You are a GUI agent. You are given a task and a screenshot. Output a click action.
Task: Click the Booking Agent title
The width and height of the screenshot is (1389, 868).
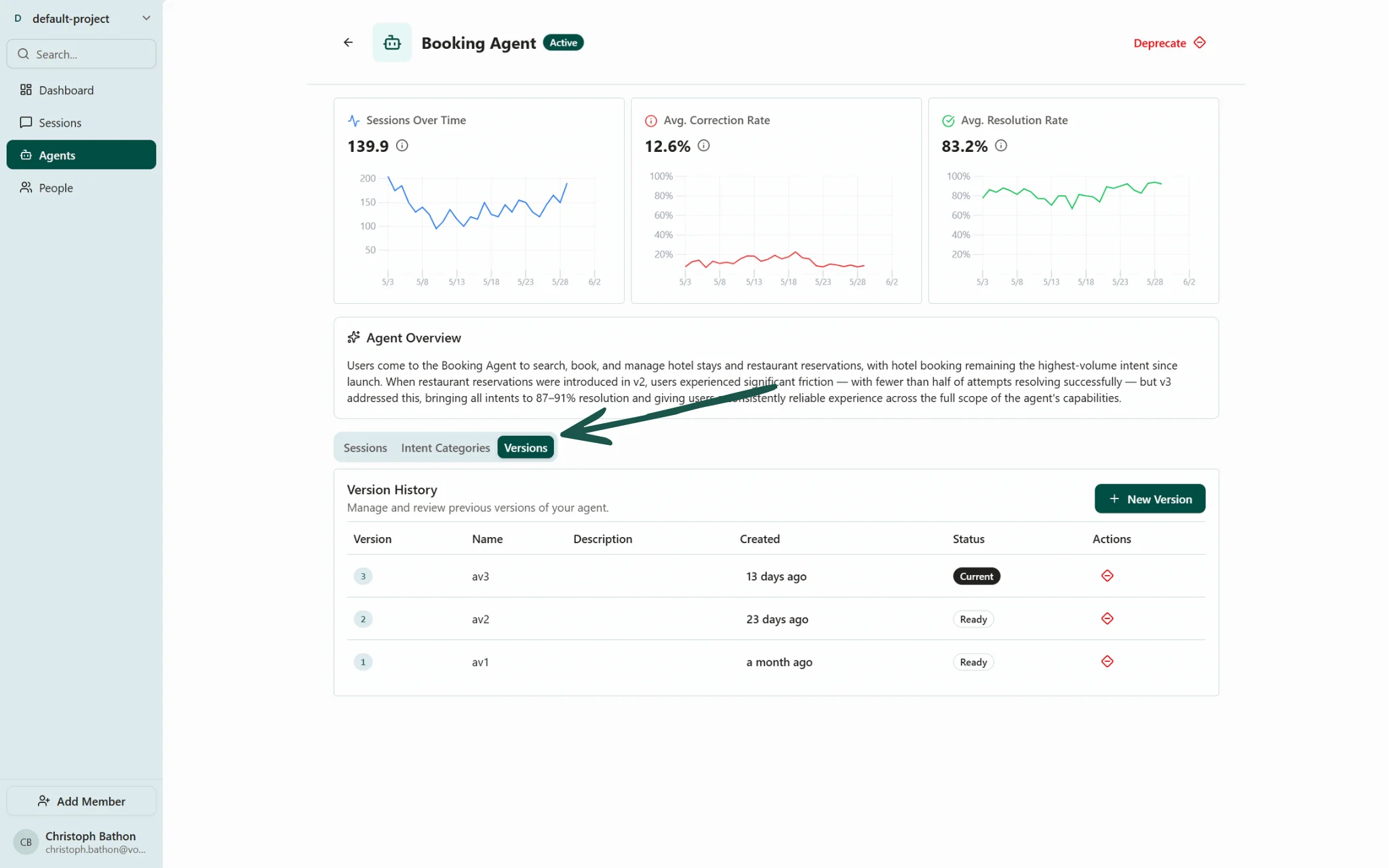tap(479, 43)
